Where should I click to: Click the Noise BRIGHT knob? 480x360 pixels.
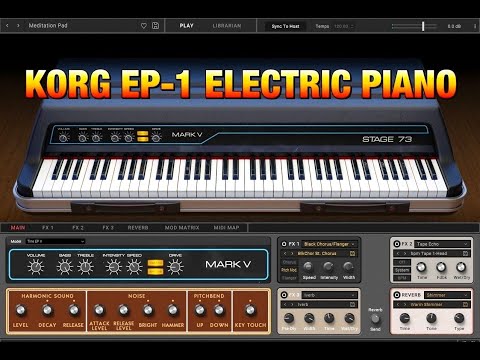click(x=148, y=310)
